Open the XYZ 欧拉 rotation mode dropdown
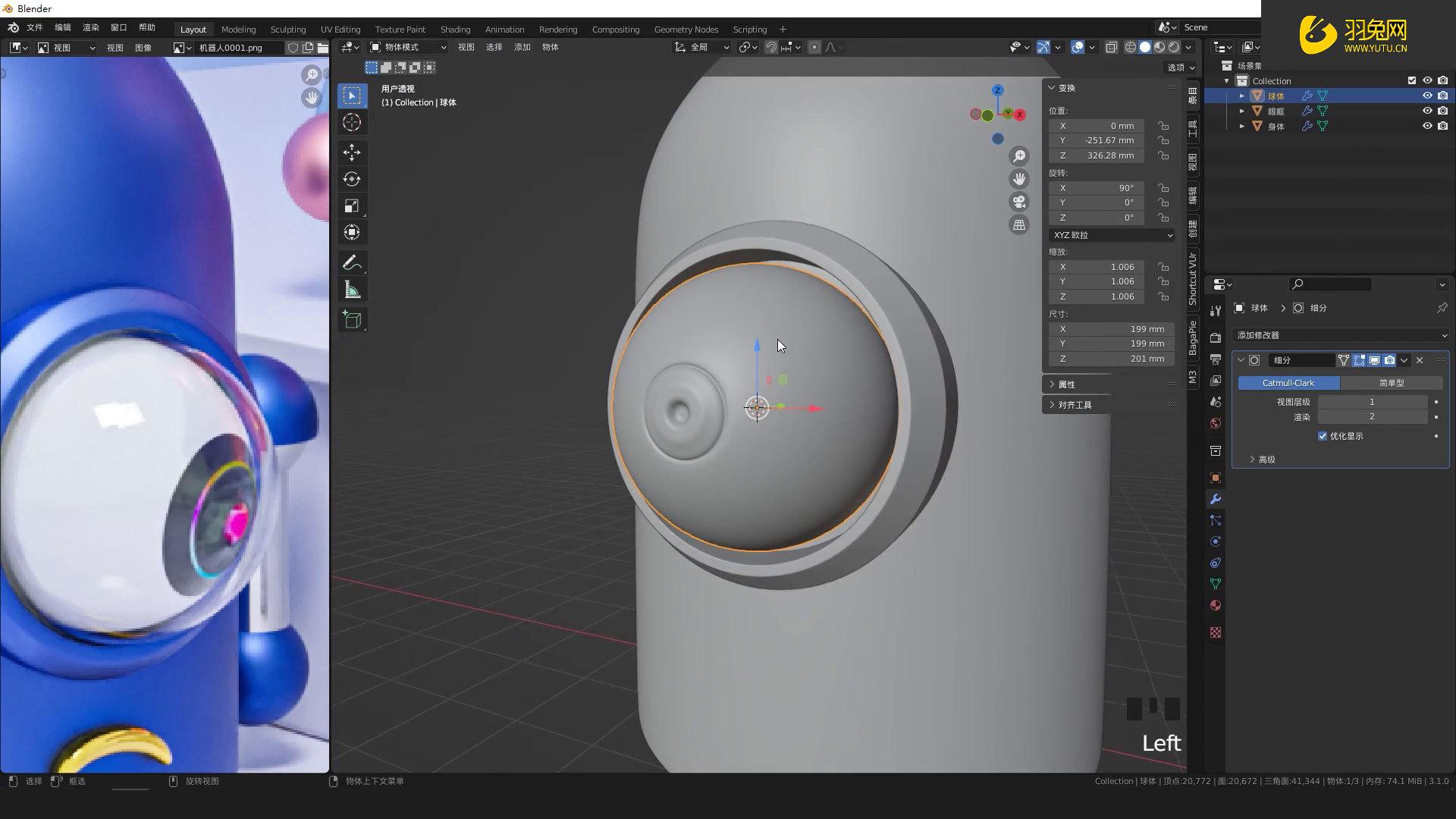This screenshot has width=1456, height=819. pyautogui.click(x=1111, y=235)
